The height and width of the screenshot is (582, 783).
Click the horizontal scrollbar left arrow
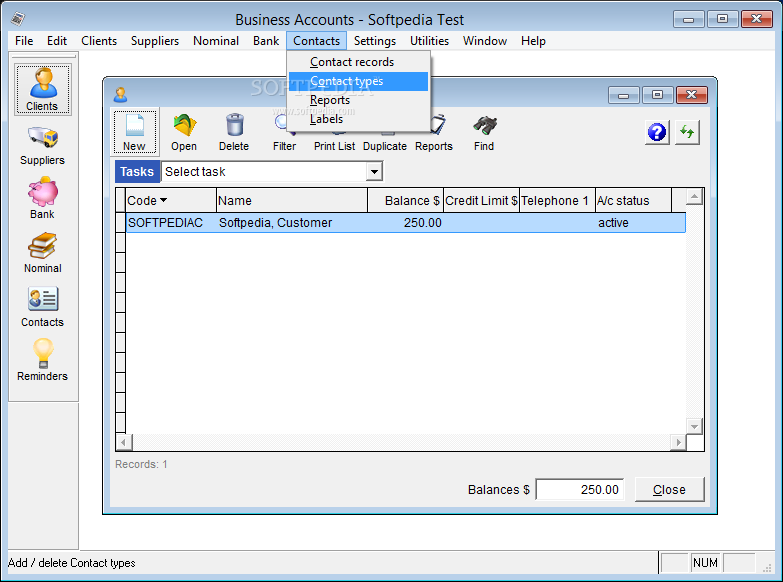124,442
